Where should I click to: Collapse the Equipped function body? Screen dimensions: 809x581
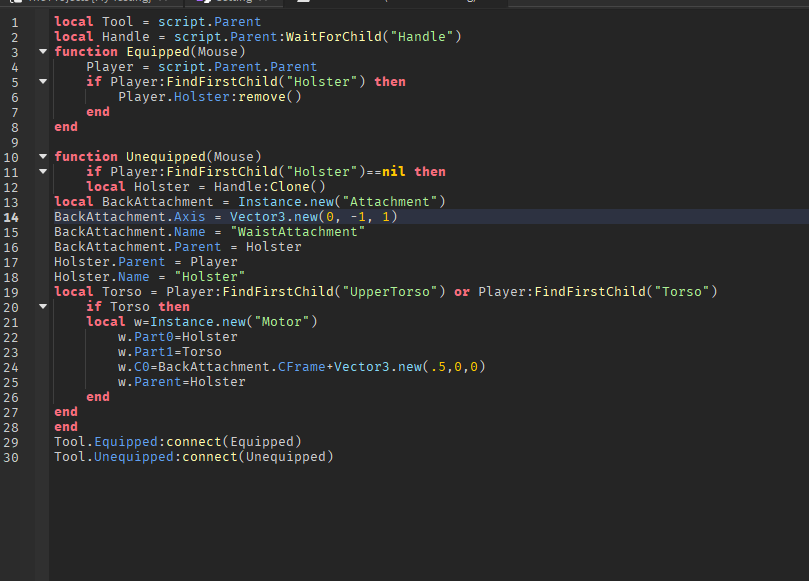[x=41, y=51]
